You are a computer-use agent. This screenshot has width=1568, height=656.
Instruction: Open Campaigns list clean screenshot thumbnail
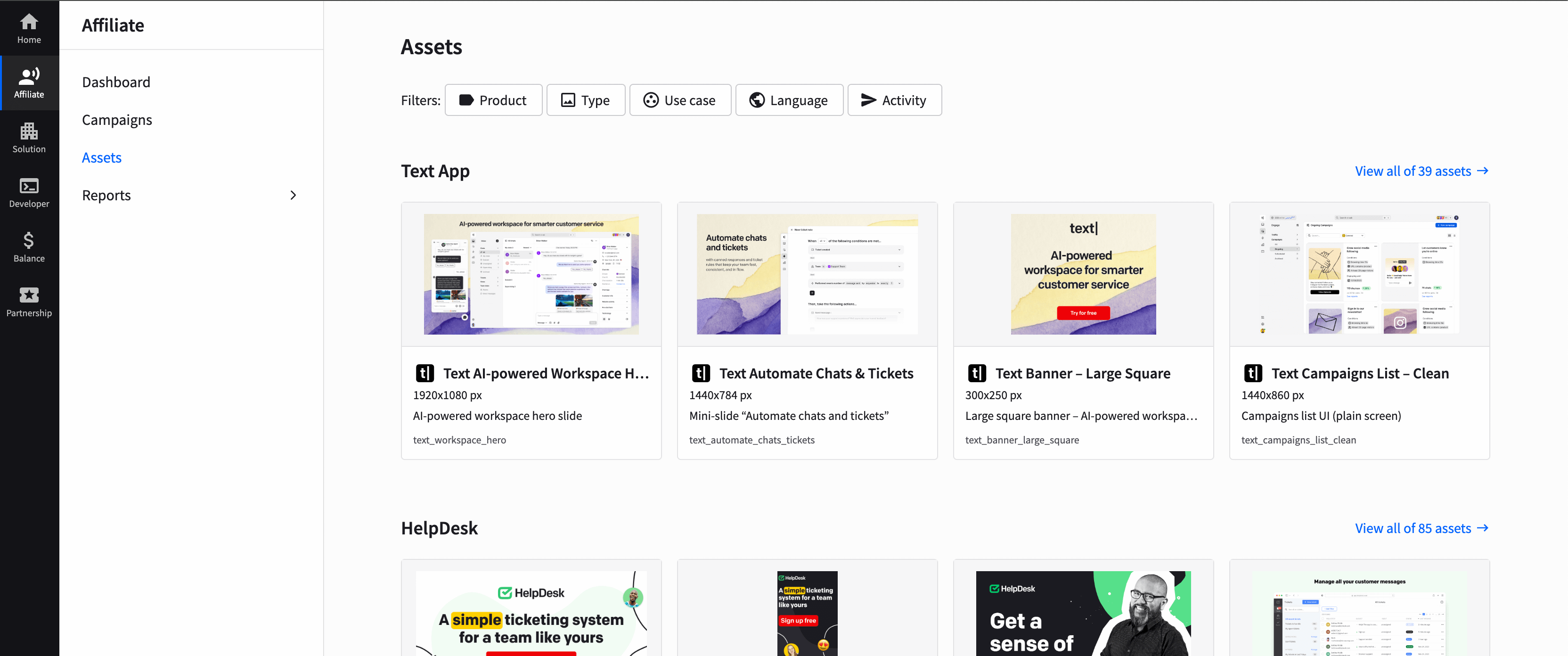(1359, 274)
